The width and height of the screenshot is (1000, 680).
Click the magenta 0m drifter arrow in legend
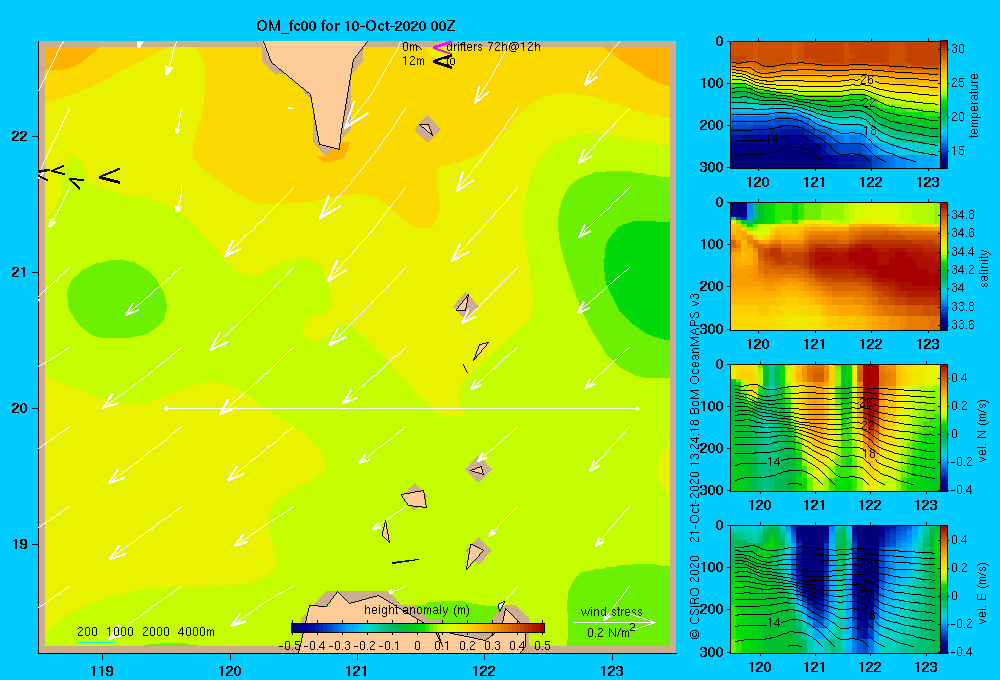coord(441,47)
